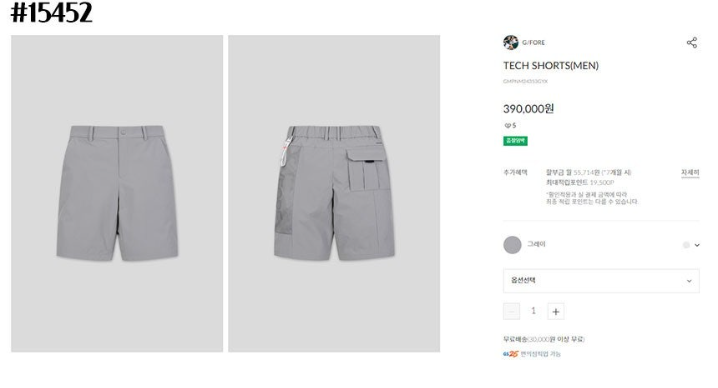718x388 pixels.
Task: Click the green badge under the price
Action: pos(515,141)
